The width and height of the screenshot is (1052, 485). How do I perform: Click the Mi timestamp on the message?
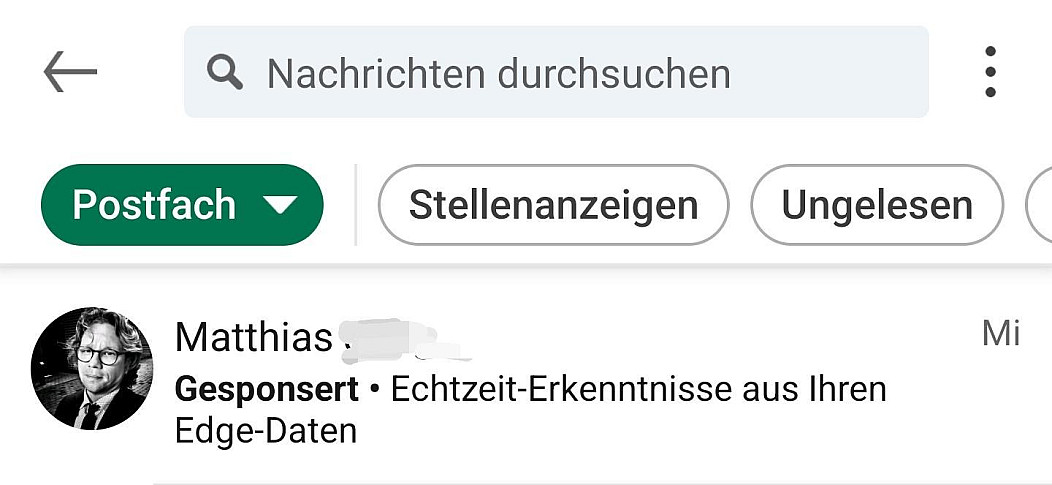tap(1000, 333)
